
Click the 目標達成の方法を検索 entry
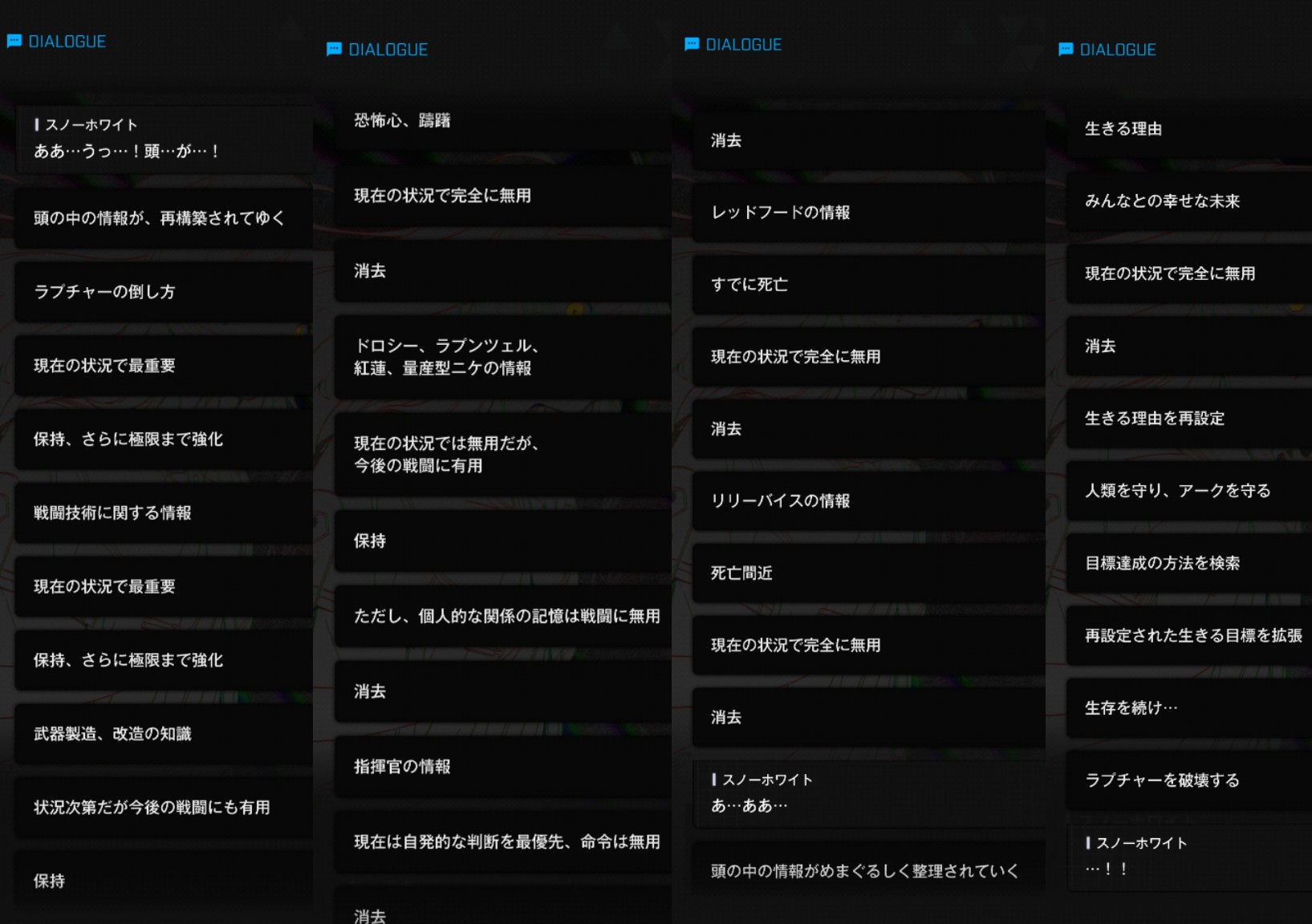point(1189,563)
